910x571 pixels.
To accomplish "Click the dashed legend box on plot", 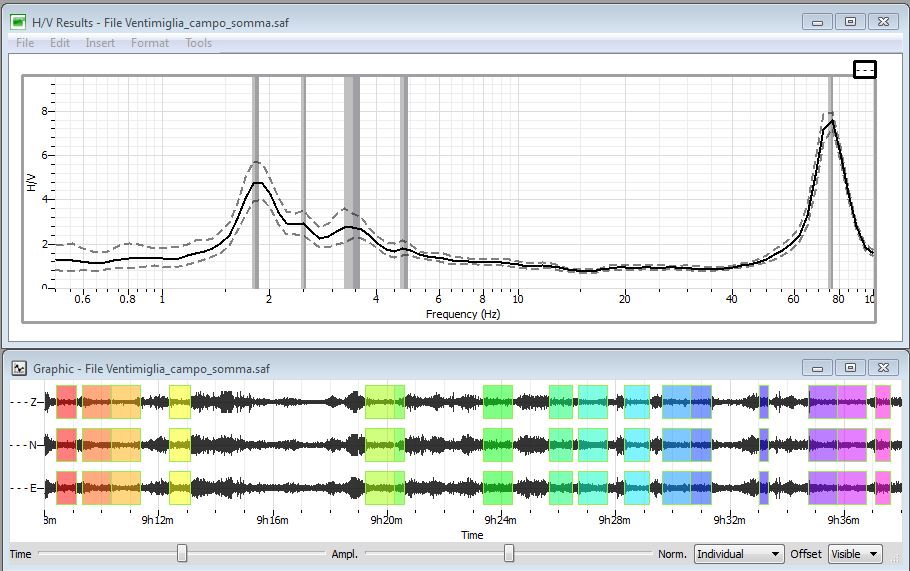I will point(865,70).
